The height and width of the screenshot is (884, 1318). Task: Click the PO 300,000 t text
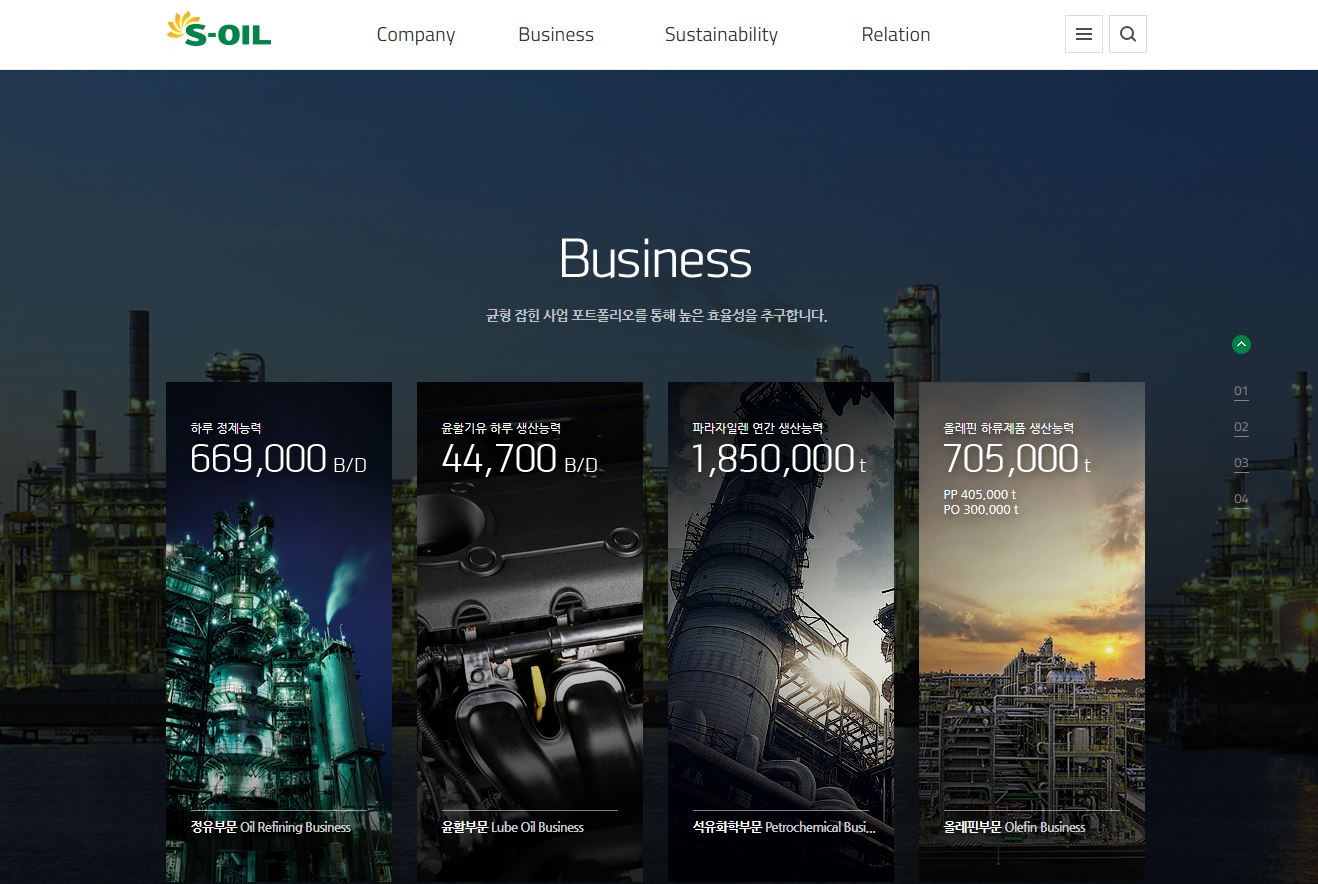[x=981, y=510]
